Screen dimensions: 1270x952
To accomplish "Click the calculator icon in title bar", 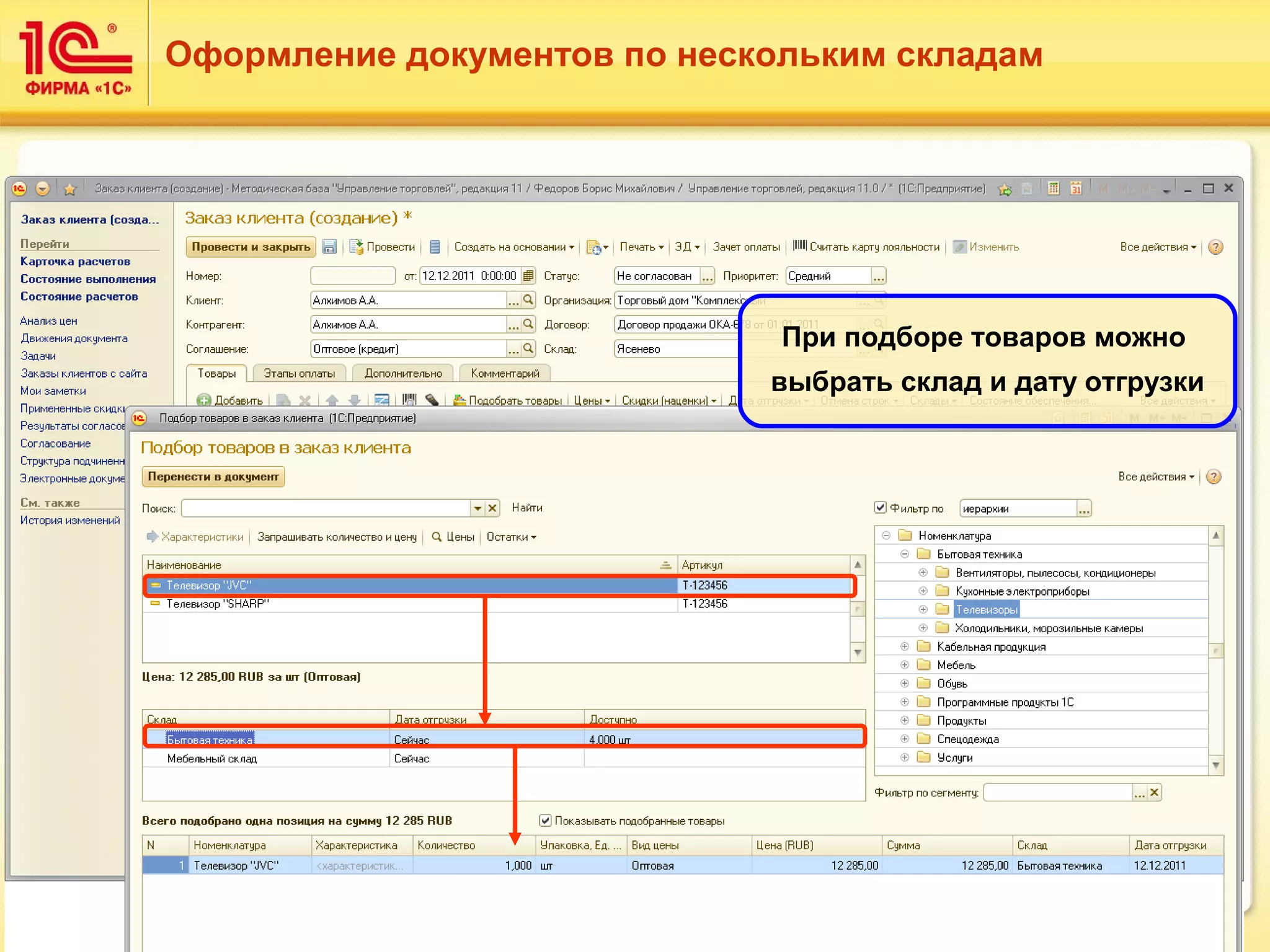I will point(1053,188).
